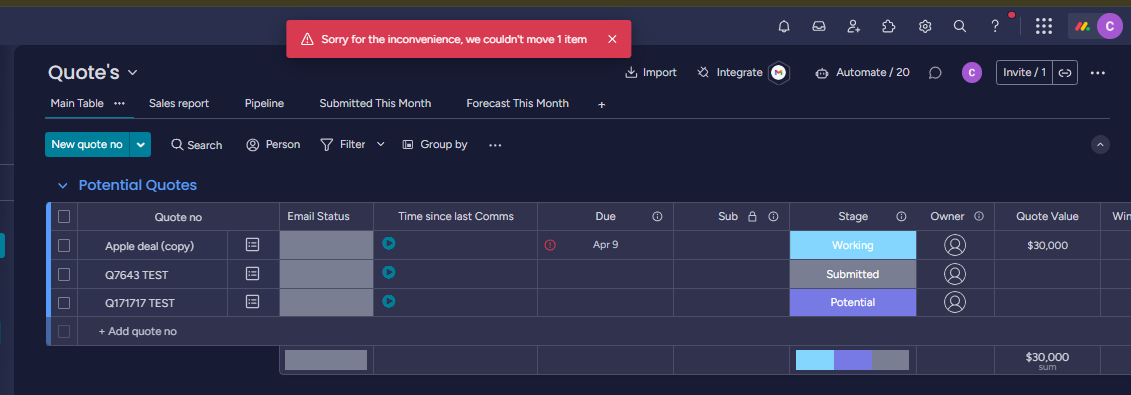Select all items header checkbox
1131x395 pixels.
click(64, 216)
